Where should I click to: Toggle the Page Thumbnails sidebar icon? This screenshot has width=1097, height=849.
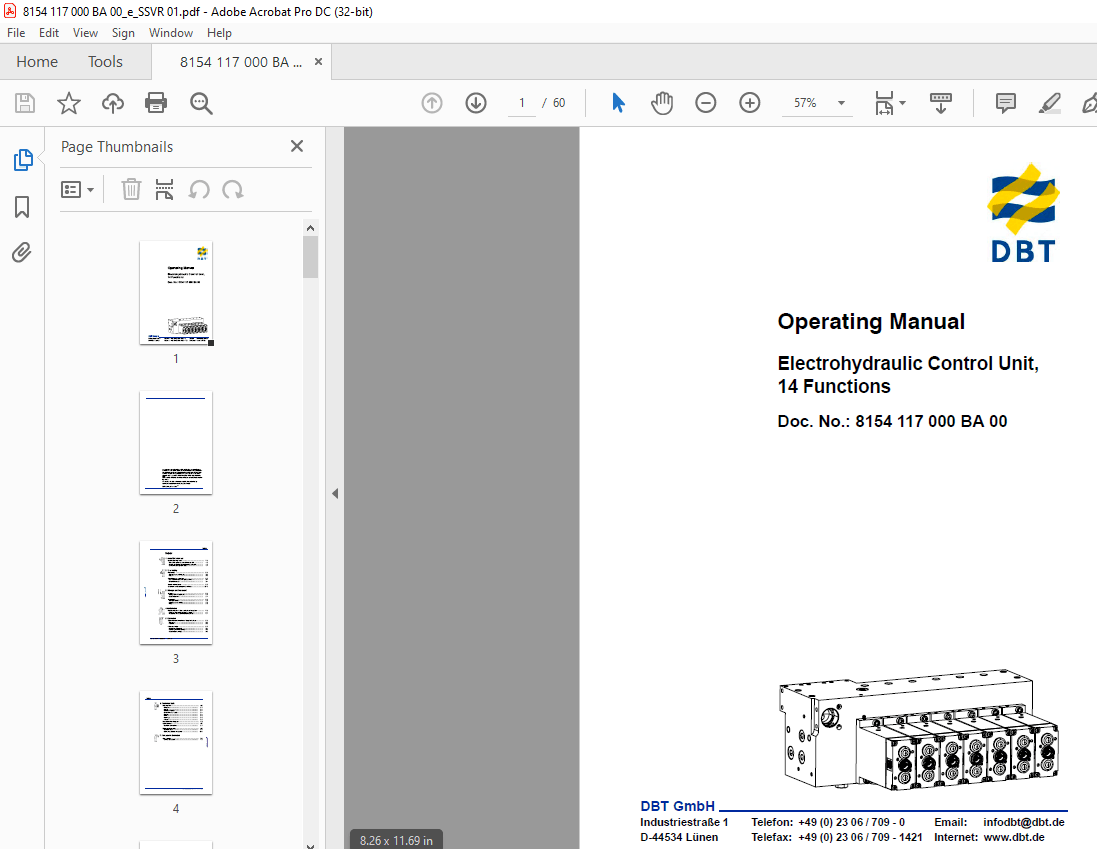(x=22, y=159)
